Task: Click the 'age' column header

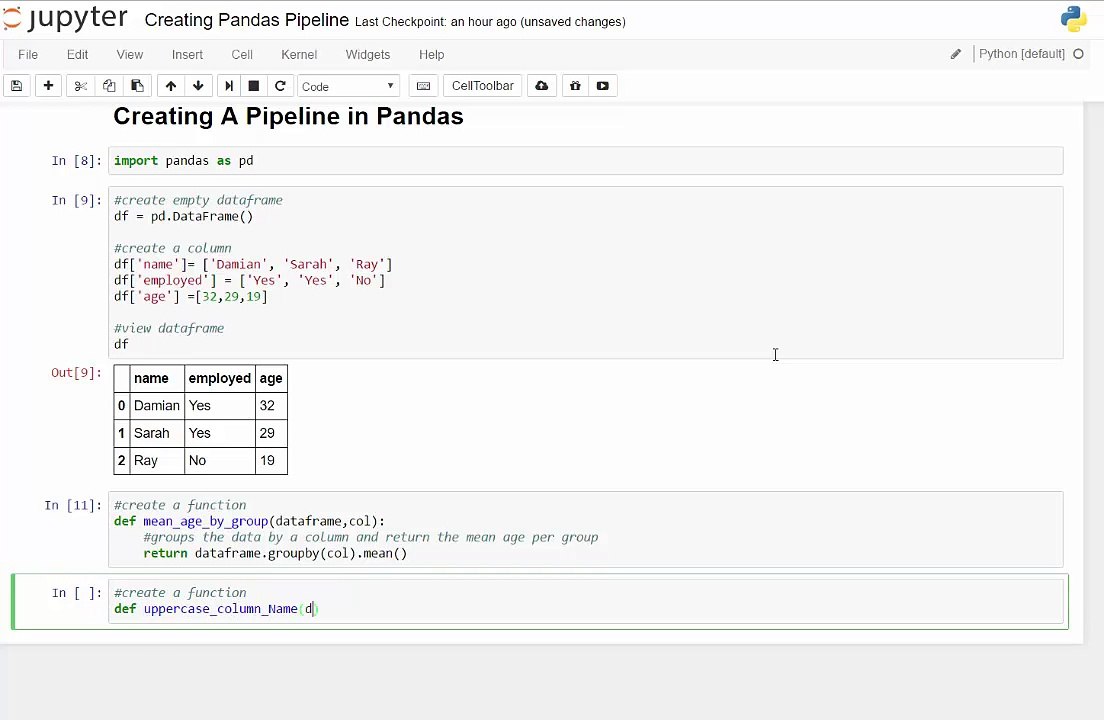Action: pos(270,379)
